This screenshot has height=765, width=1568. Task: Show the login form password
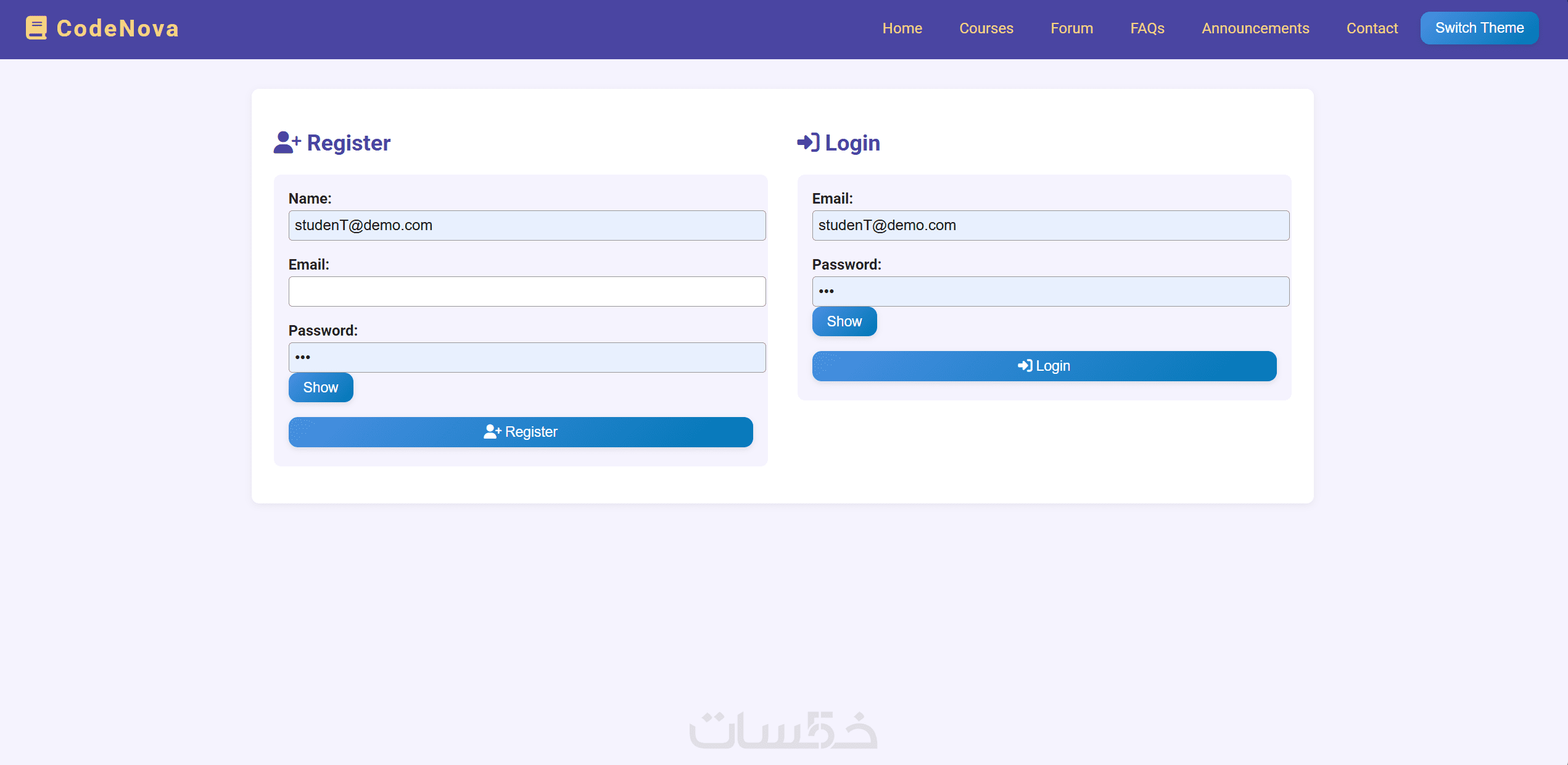(844, 321)
